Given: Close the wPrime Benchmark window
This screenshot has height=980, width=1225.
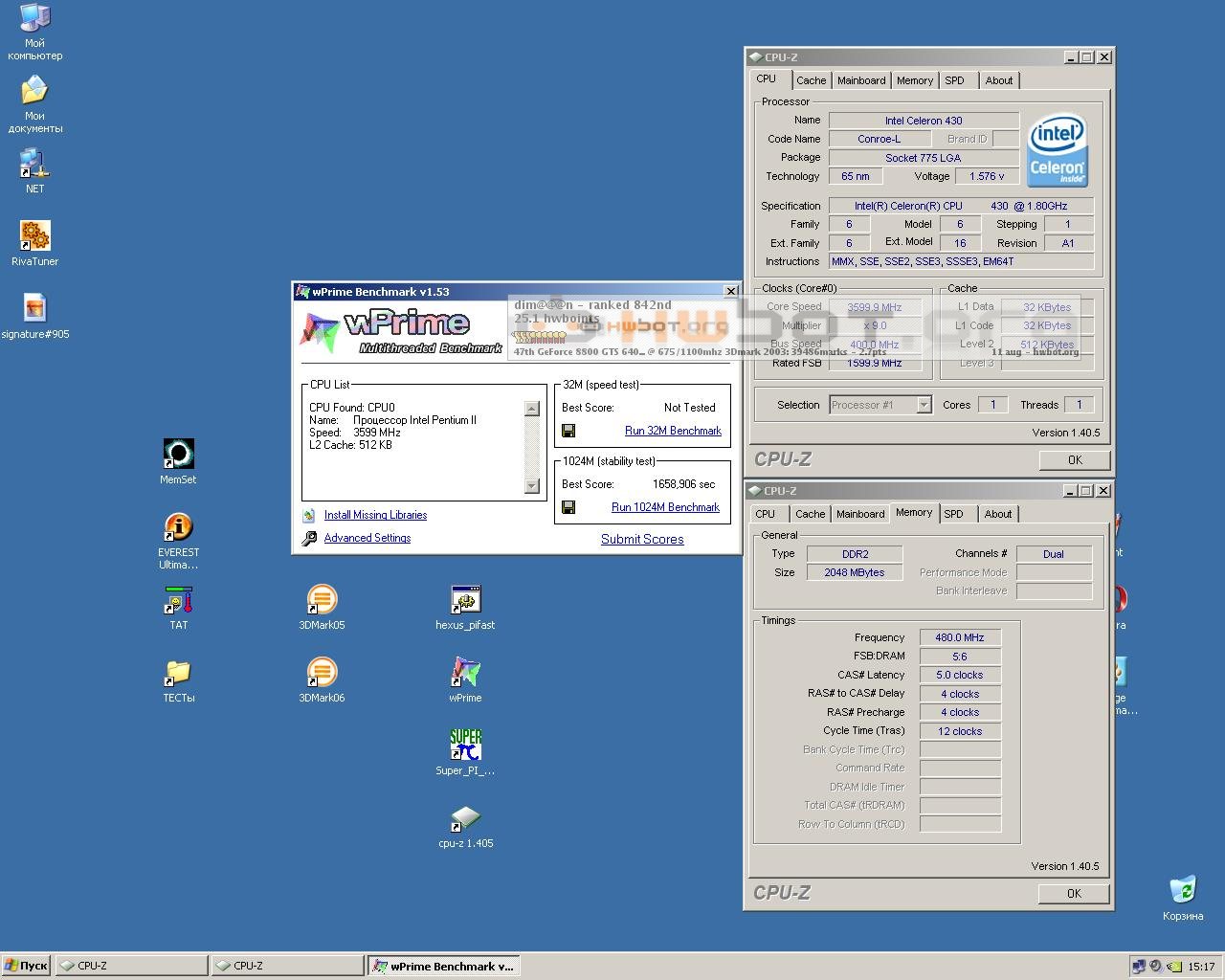Looking at the screenshot, I should [x=731, y=292].
